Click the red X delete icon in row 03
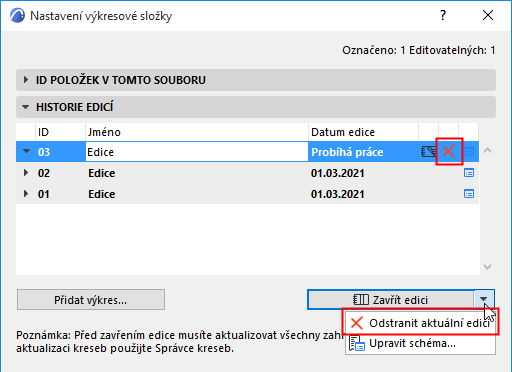The width and height of the screenshot is (512, 372). [x=449, y=152]
